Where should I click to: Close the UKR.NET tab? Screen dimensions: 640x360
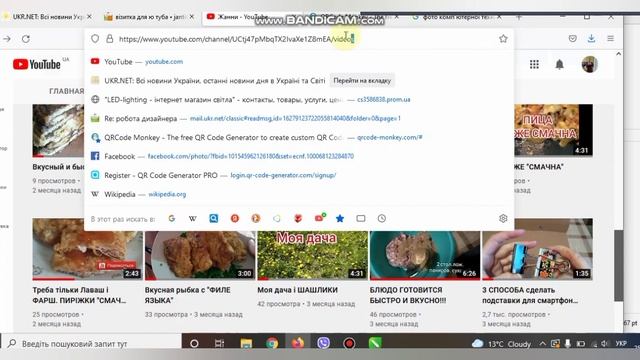(x=89, y=17)
